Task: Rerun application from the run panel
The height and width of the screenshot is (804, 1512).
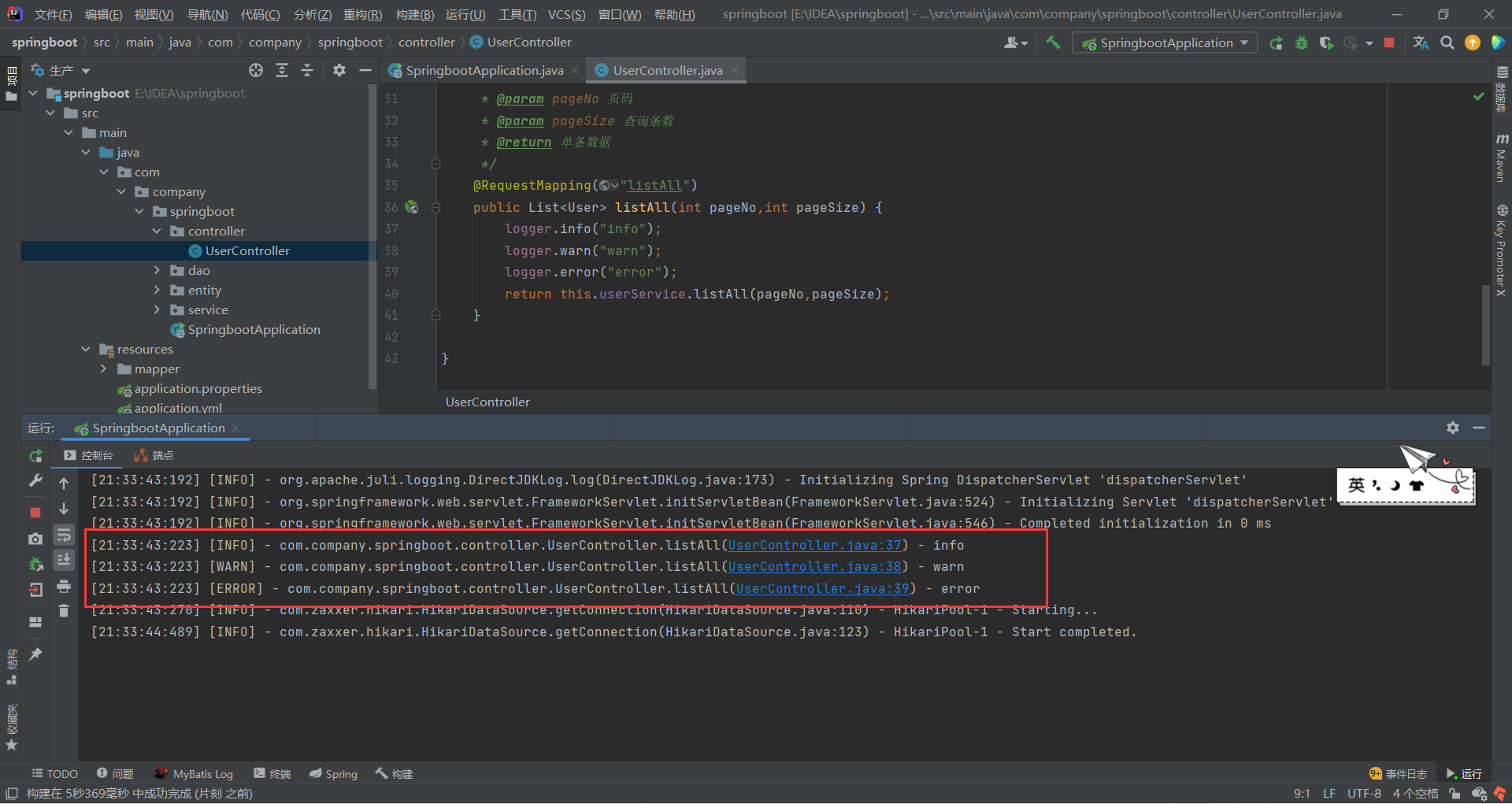Action: click(35, 455)
